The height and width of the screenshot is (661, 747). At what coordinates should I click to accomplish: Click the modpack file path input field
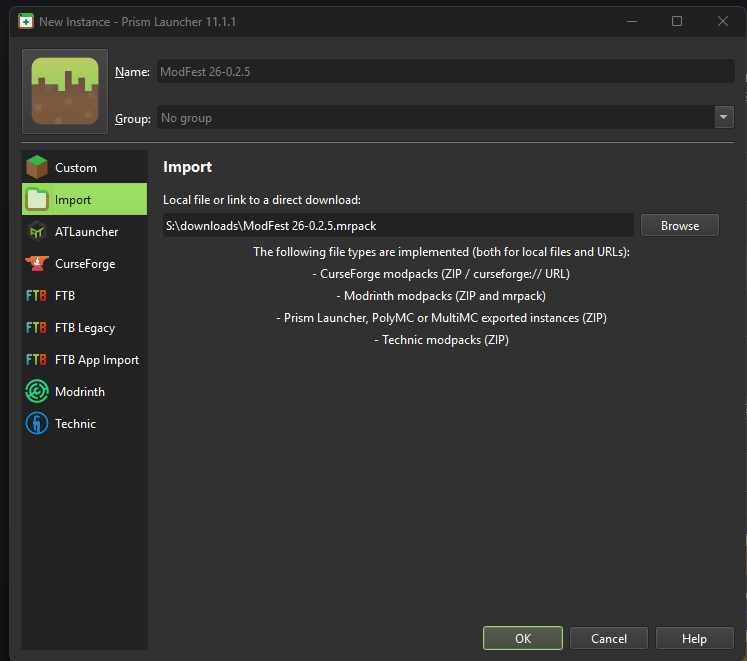[x=398, y=225]
